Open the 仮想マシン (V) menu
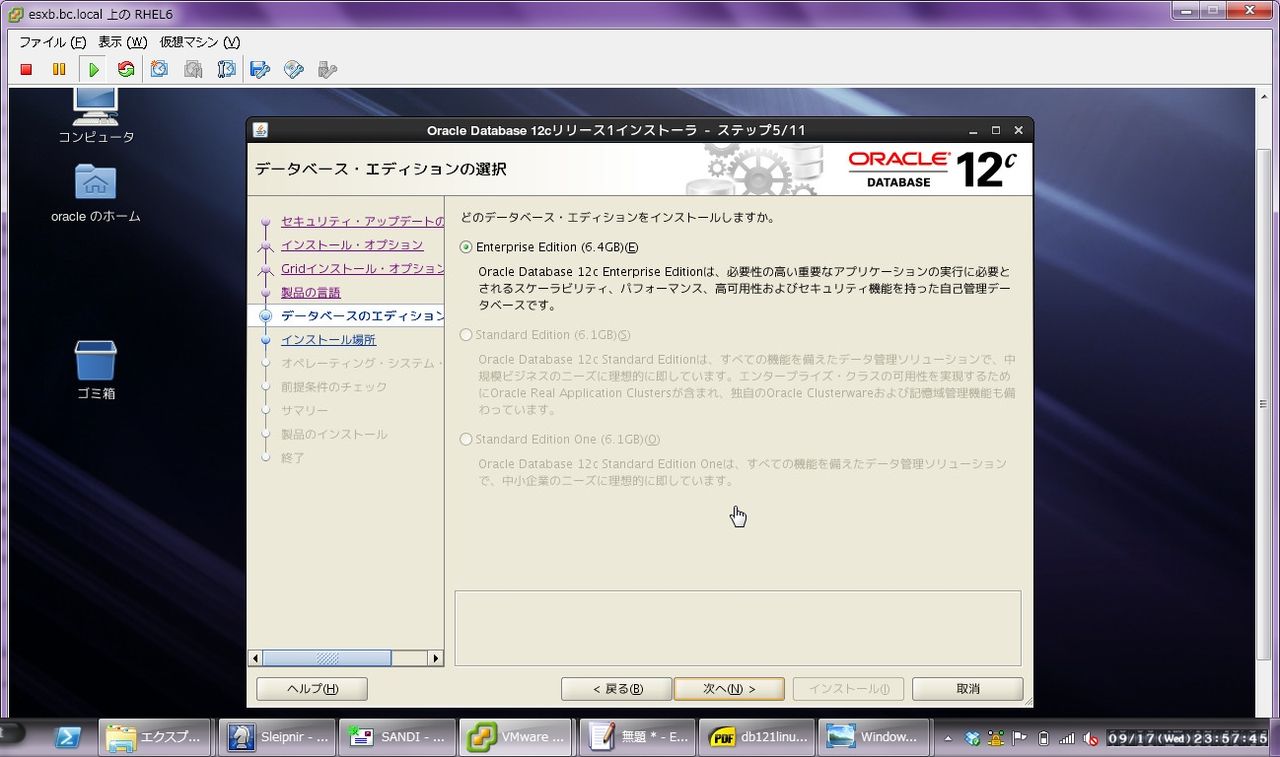The image size is (1280, 757). (x=200, y=42)
